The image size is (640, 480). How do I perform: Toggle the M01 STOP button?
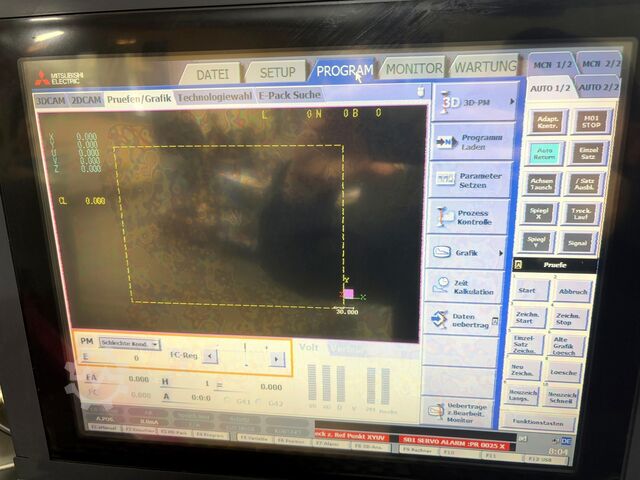(591, 121)
